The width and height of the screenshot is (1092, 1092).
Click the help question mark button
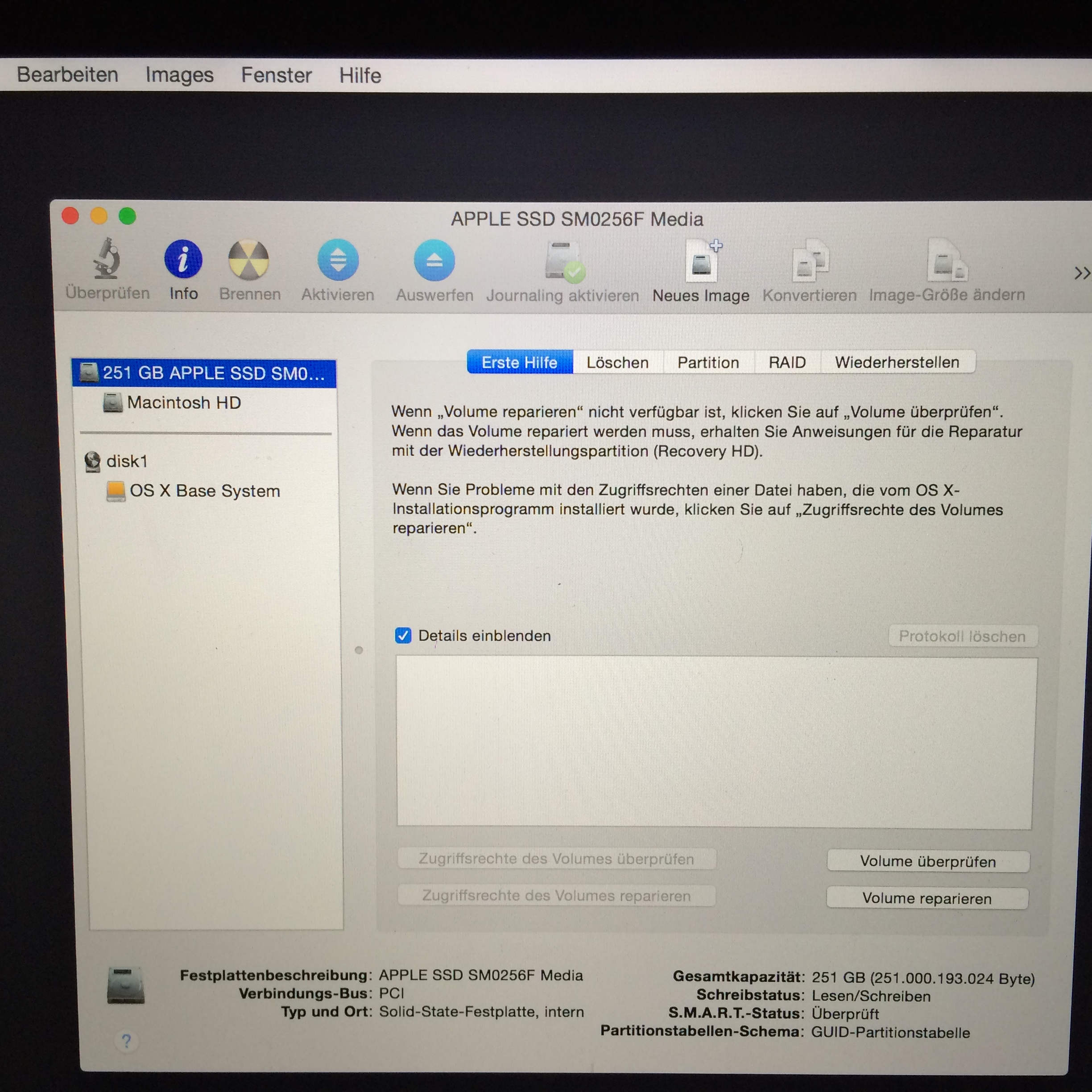[x=127, y=1041]
